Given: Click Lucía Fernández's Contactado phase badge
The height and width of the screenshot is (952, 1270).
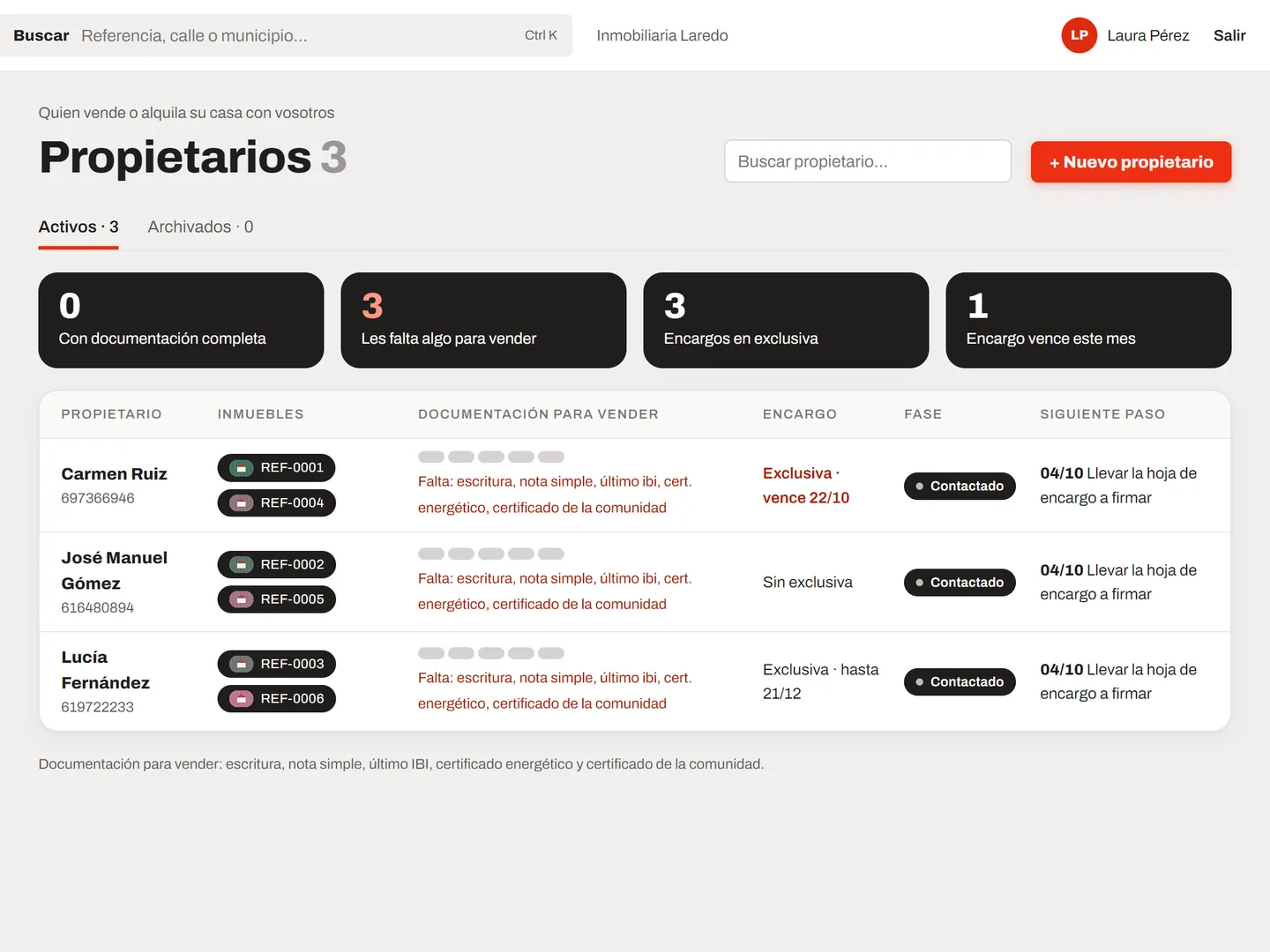Looking at the screenshot, I should [x=960, y=681].
